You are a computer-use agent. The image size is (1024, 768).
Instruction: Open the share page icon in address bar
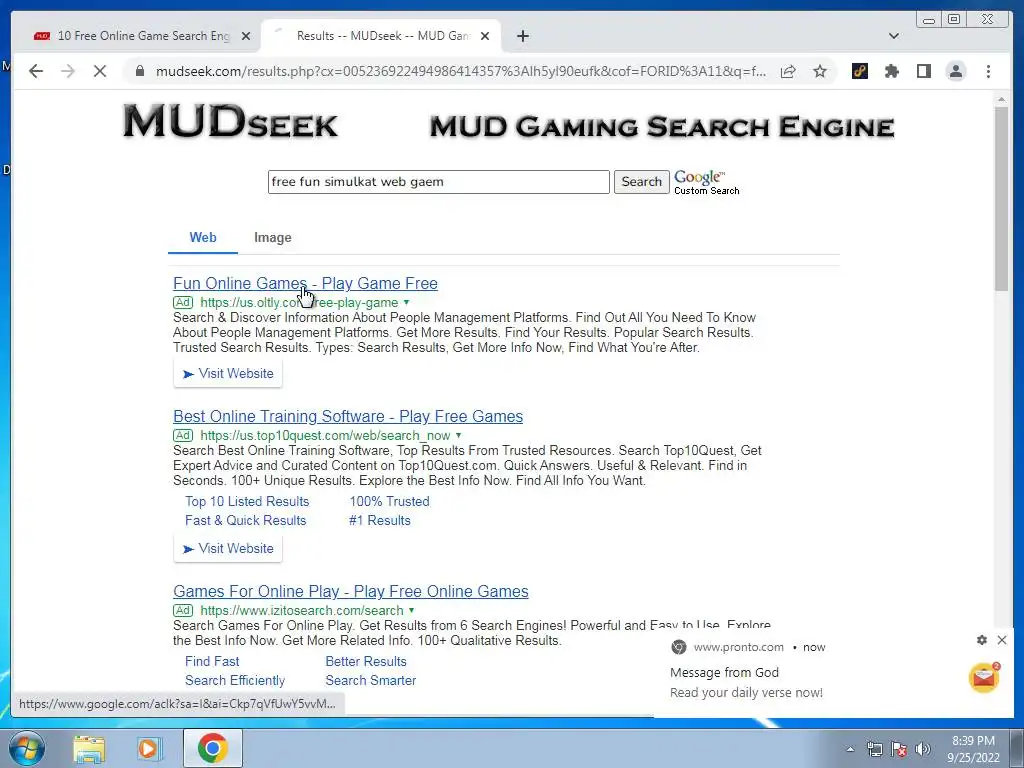[788, 71]
